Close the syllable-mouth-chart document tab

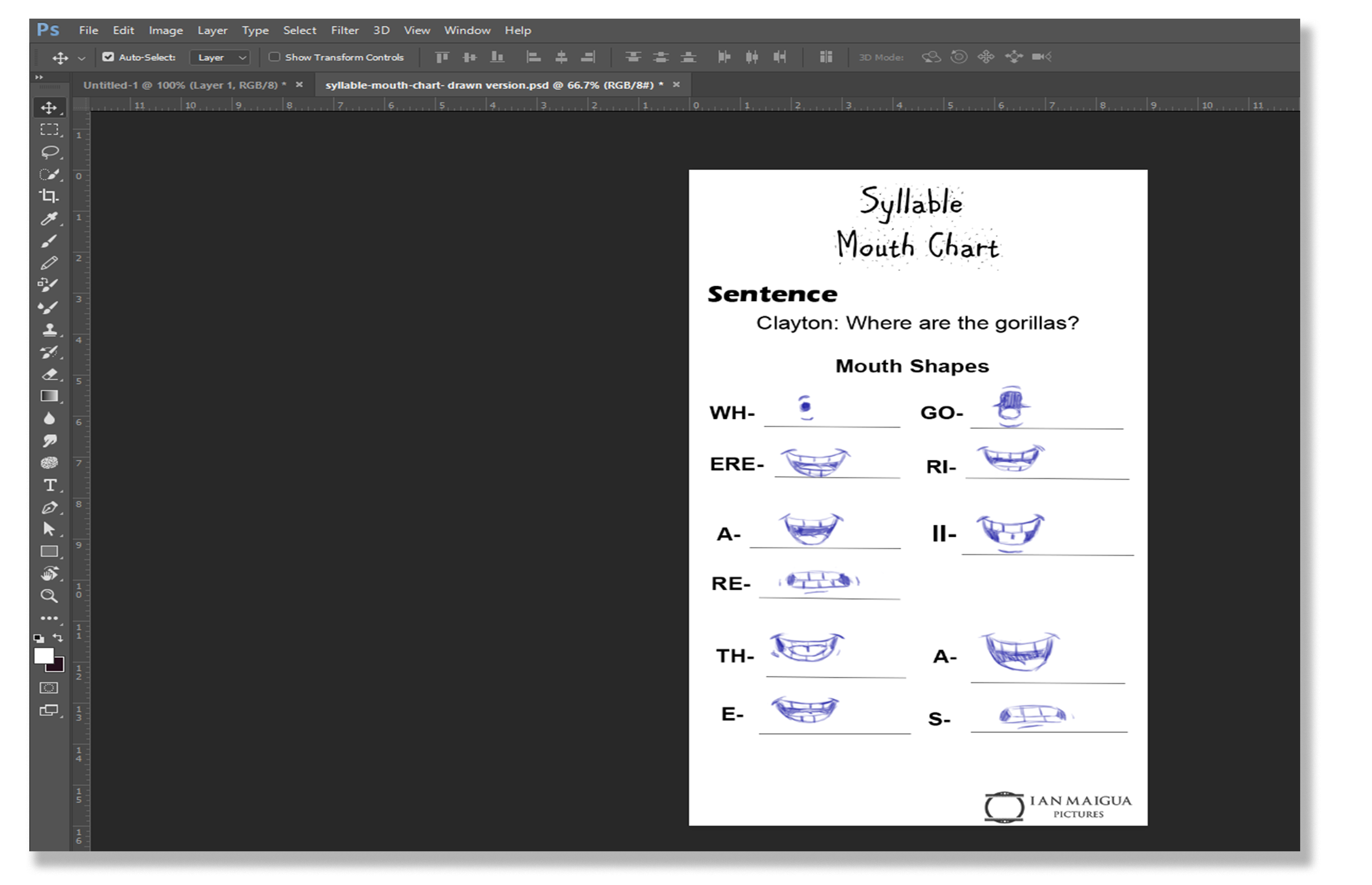pyautogui.click(x=676, y=85)
